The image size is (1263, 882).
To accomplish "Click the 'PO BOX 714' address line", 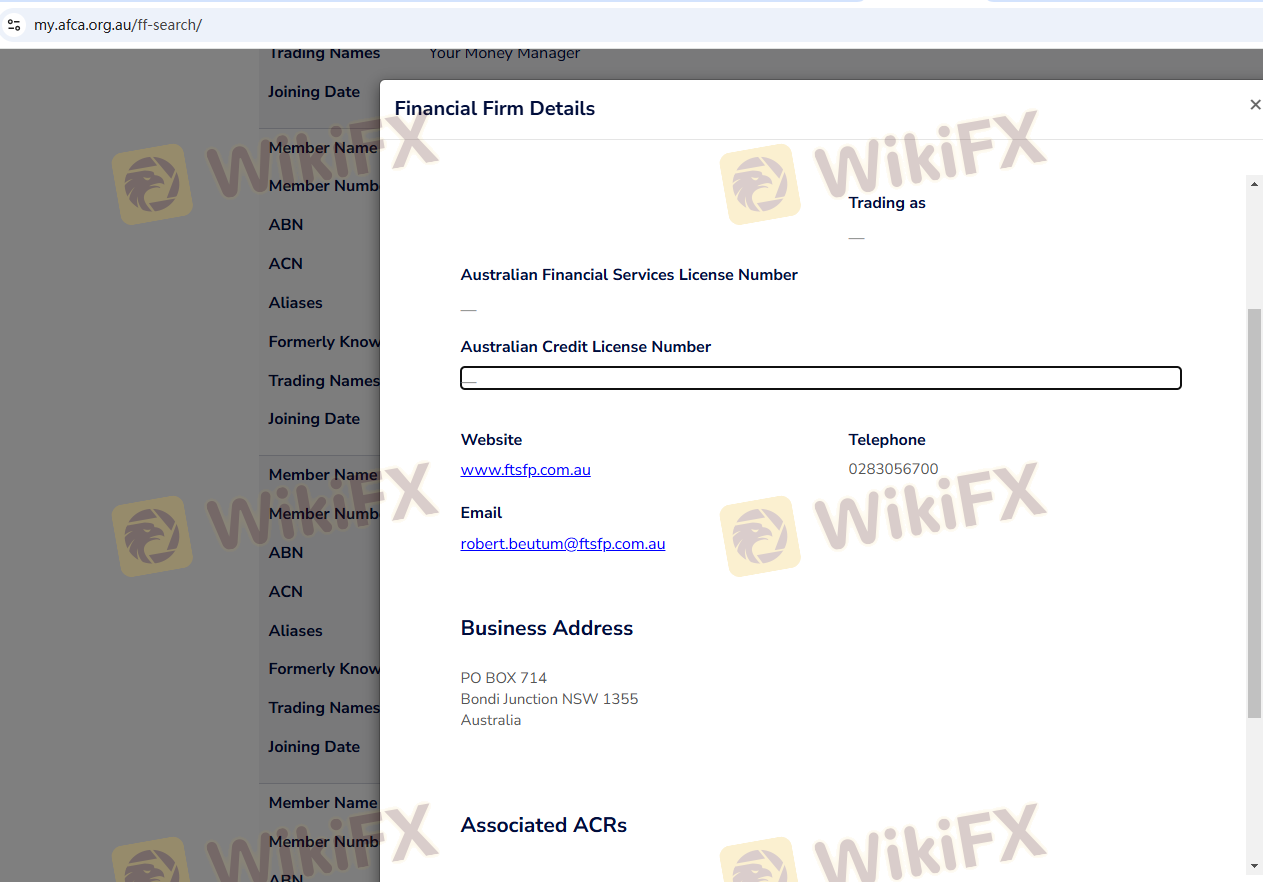I will point(504,678).
